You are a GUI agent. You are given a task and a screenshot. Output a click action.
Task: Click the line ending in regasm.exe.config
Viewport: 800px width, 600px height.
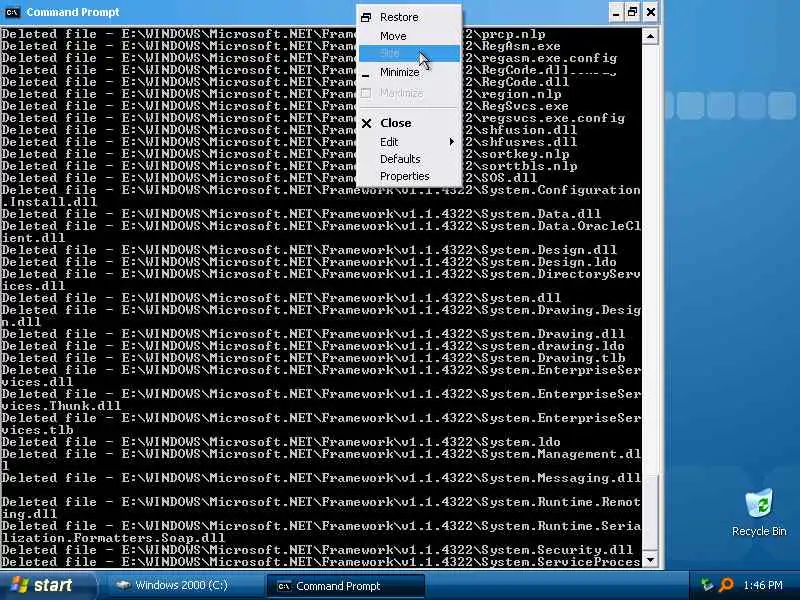309,58
